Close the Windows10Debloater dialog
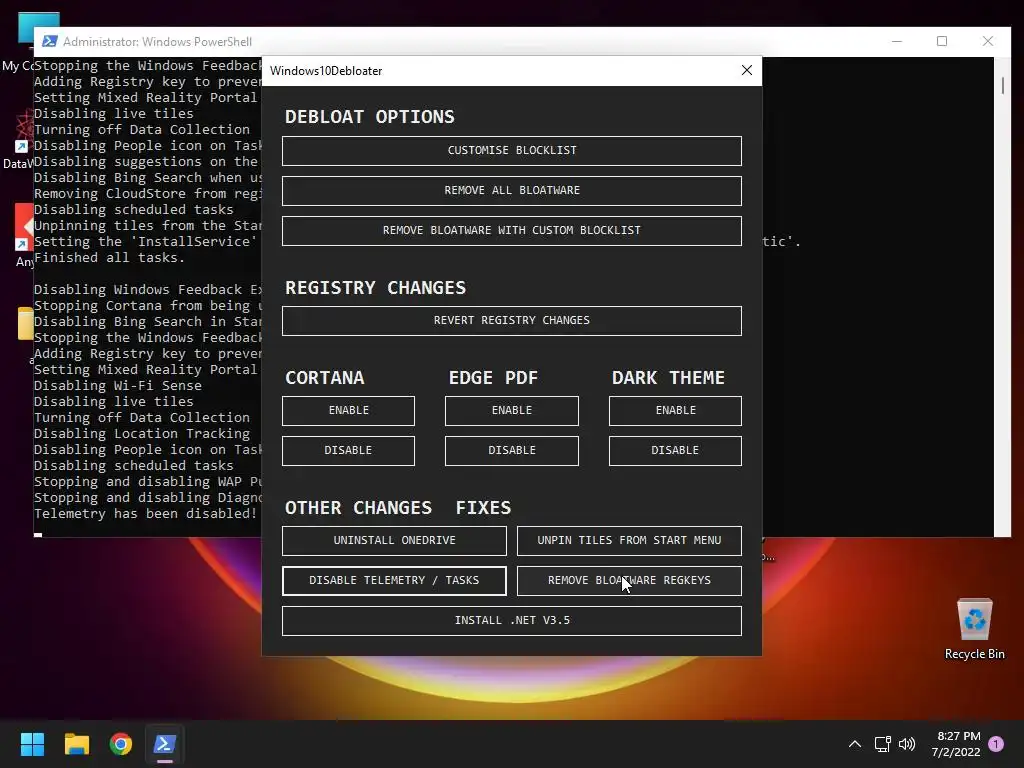 click(746, 71)
